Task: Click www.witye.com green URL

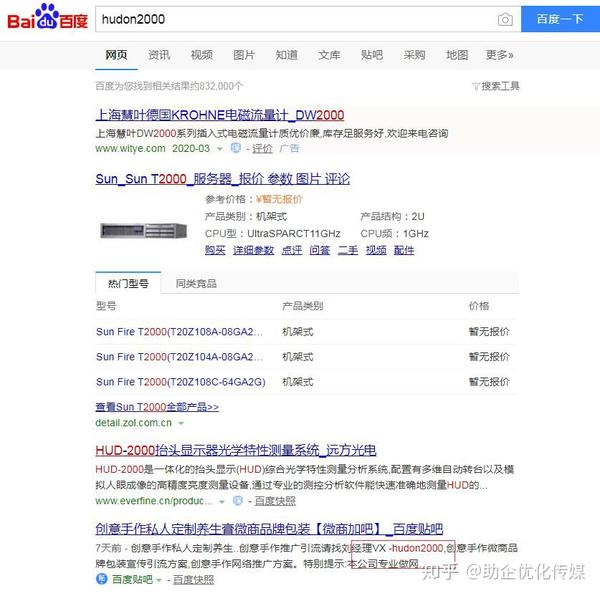Action: 130,148
